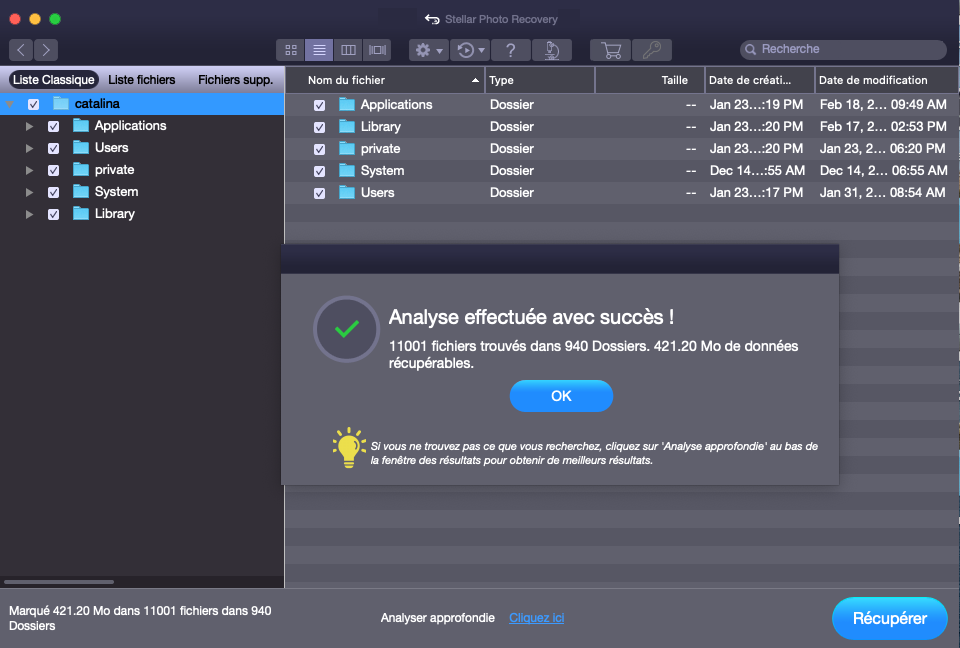The width and height of the screenshot is (960, 648).
Task: Uncheck System checkbox in the file list
Action: coord(320,171)
